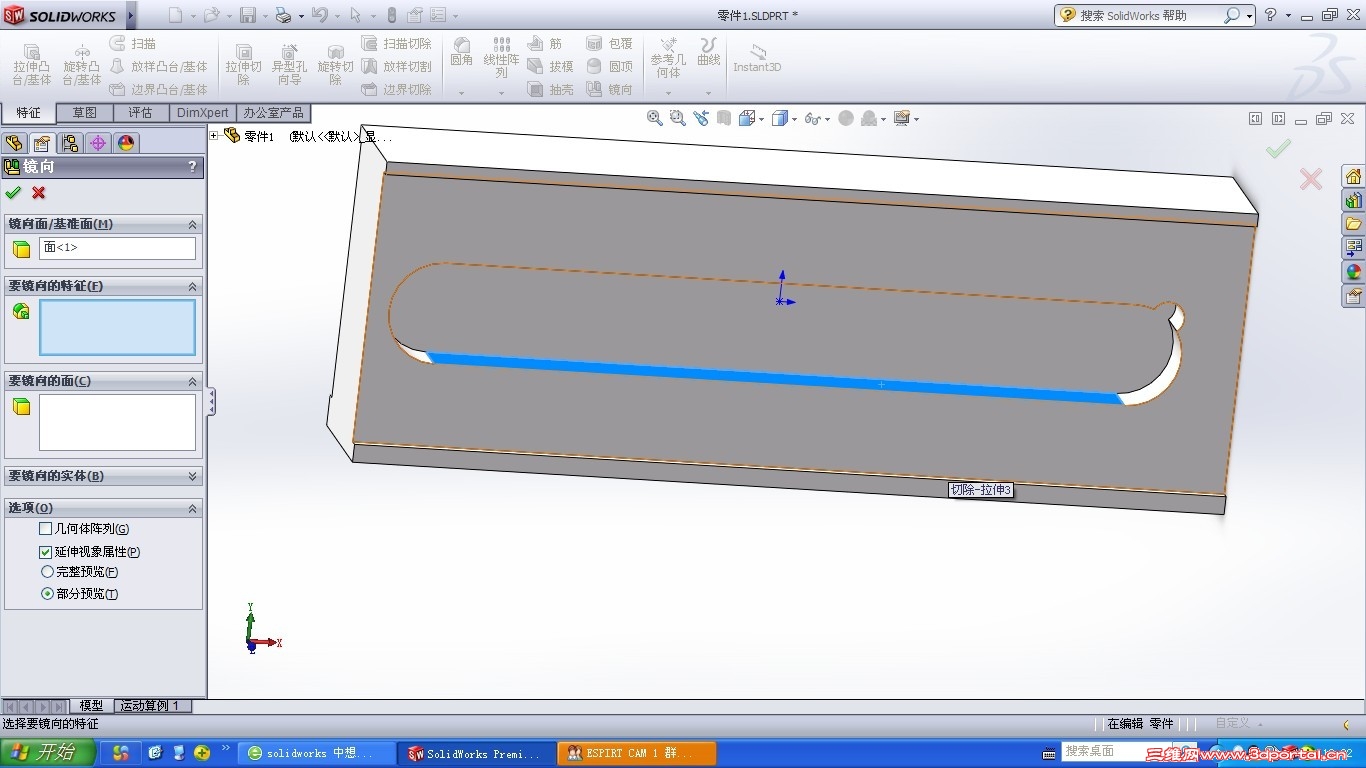The height and width of the screenshot is (768, 1366).
Task: Accept mirror with green check in panel
Action: tap(13, 192)
